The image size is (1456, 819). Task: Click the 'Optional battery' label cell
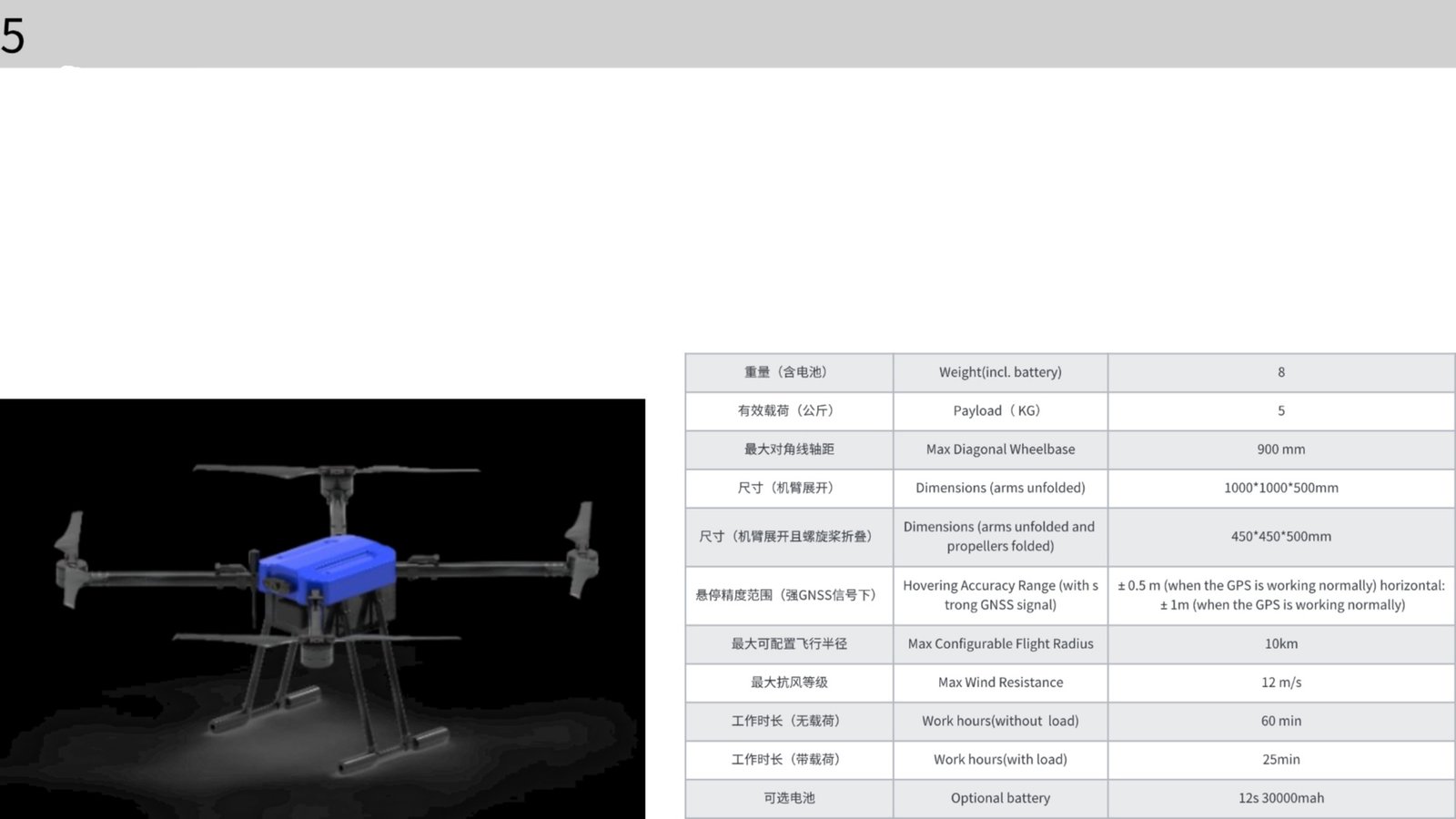[1000, 798]
